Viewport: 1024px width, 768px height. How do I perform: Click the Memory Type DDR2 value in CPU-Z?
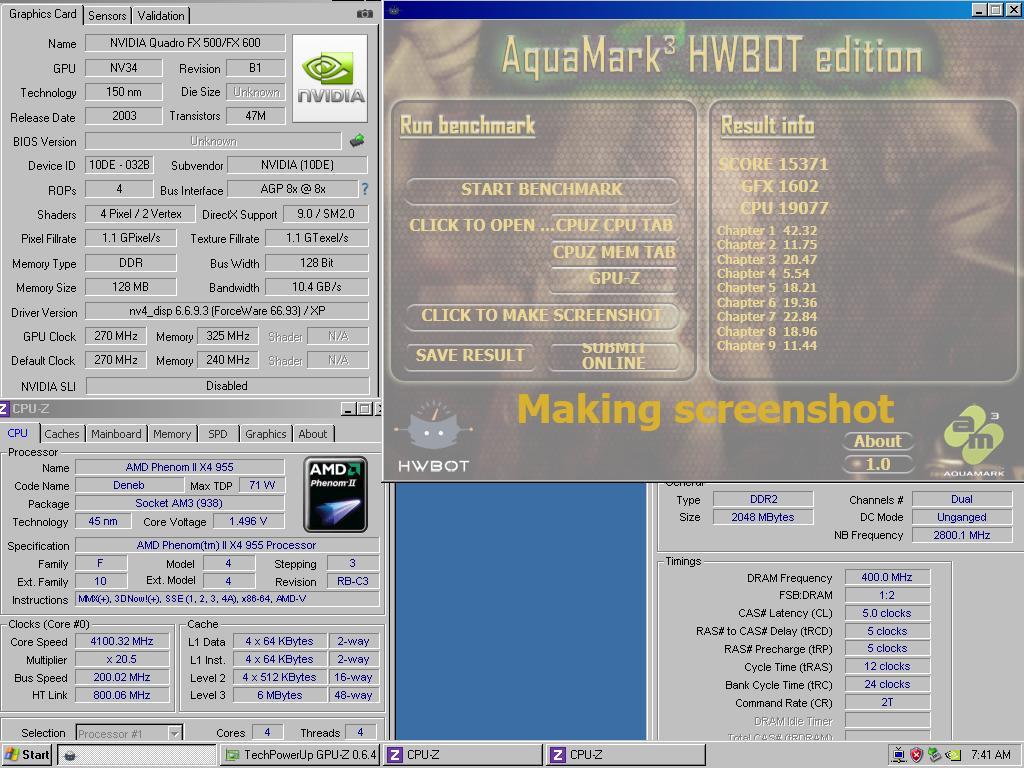pos(763,500)
